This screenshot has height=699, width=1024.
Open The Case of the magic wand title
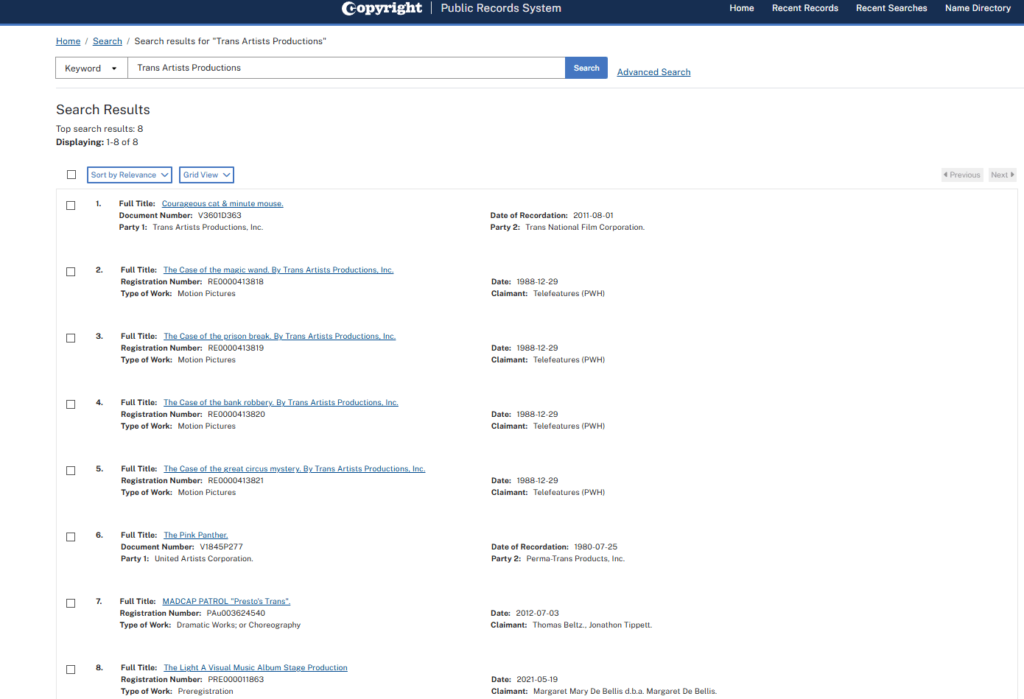pos(278,270)
